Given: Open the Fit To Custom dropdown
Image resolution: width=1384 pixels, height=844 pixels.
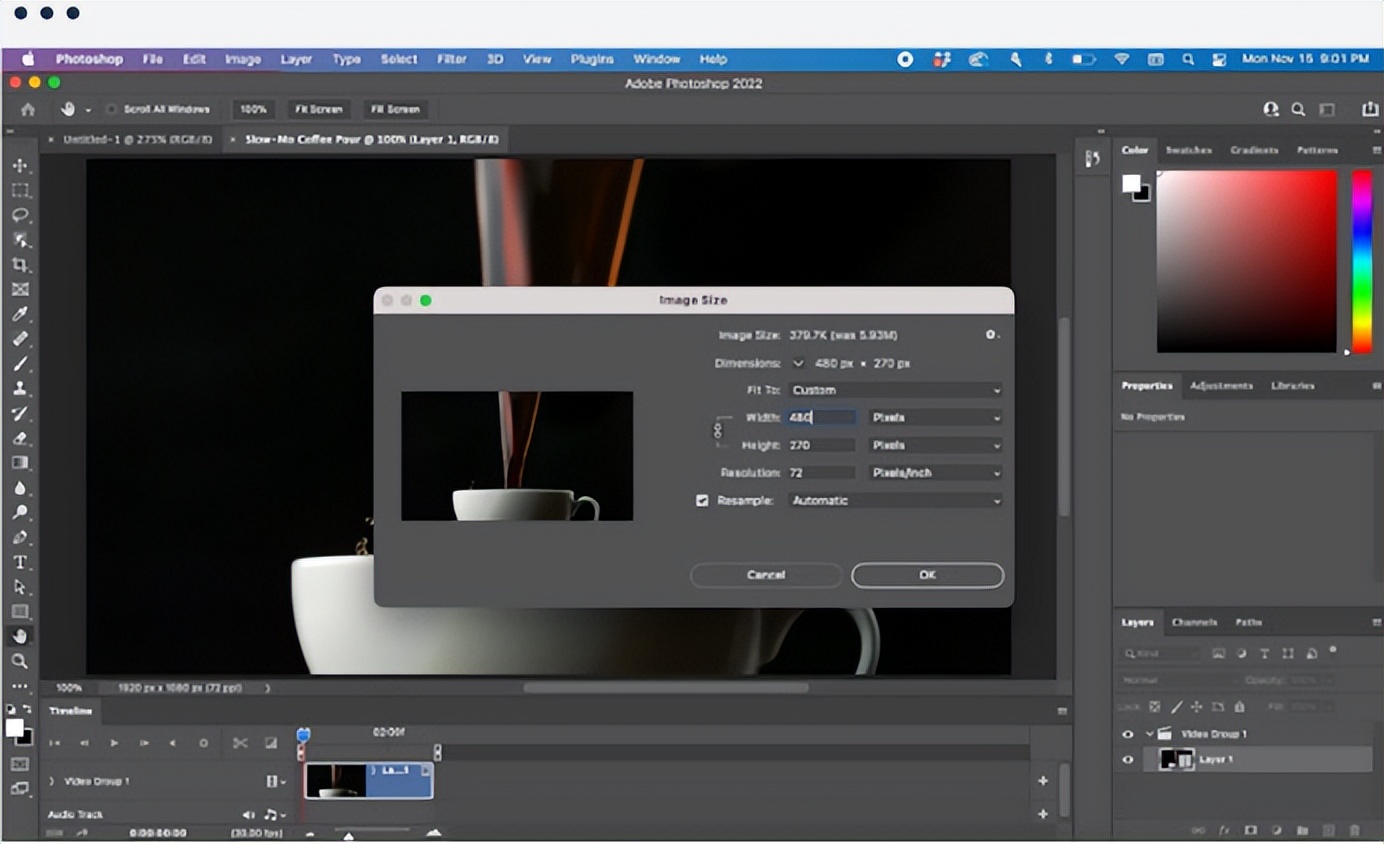Looking at the screenshot, I should click(895, 390).
